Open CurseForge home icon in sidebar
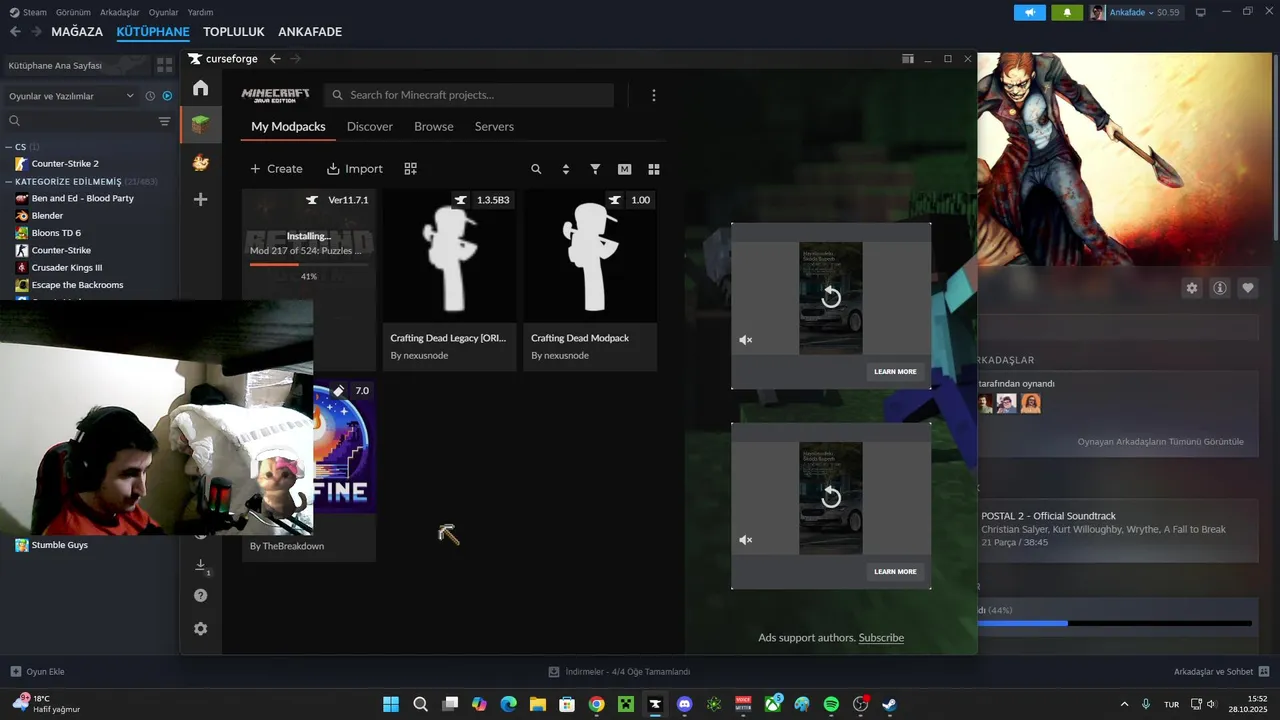Image resolution: width=1280 pixels, height=720 pixels. pyautogui.click(x=201, y=88)
